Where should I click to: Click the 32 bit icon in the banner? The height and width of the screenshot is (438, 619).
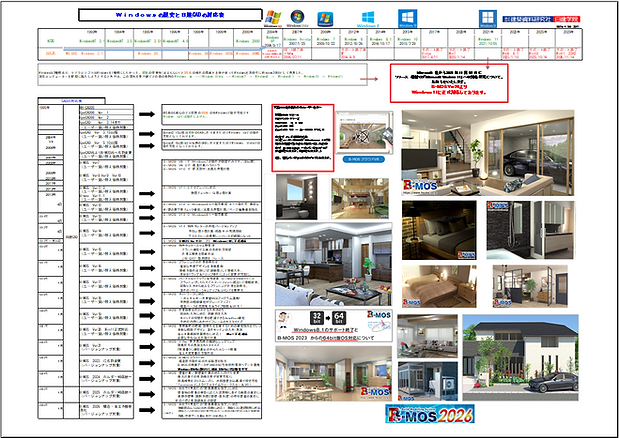316,317
